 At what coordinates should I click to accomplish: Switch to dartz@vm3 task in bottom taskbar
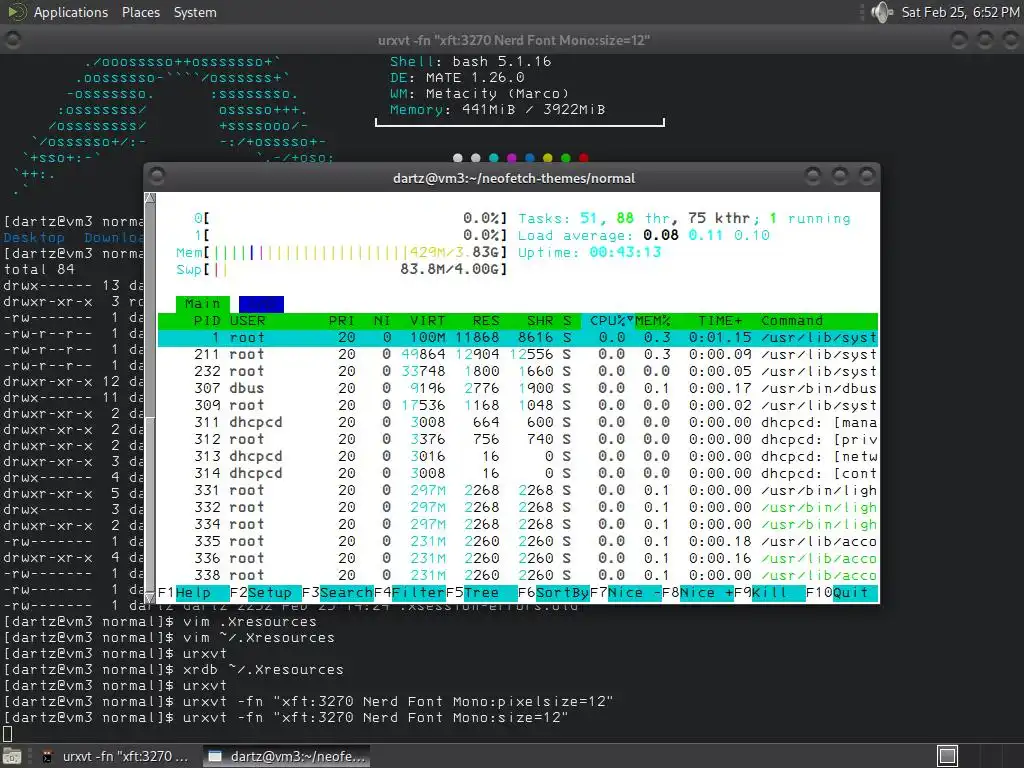pos(286,756)
